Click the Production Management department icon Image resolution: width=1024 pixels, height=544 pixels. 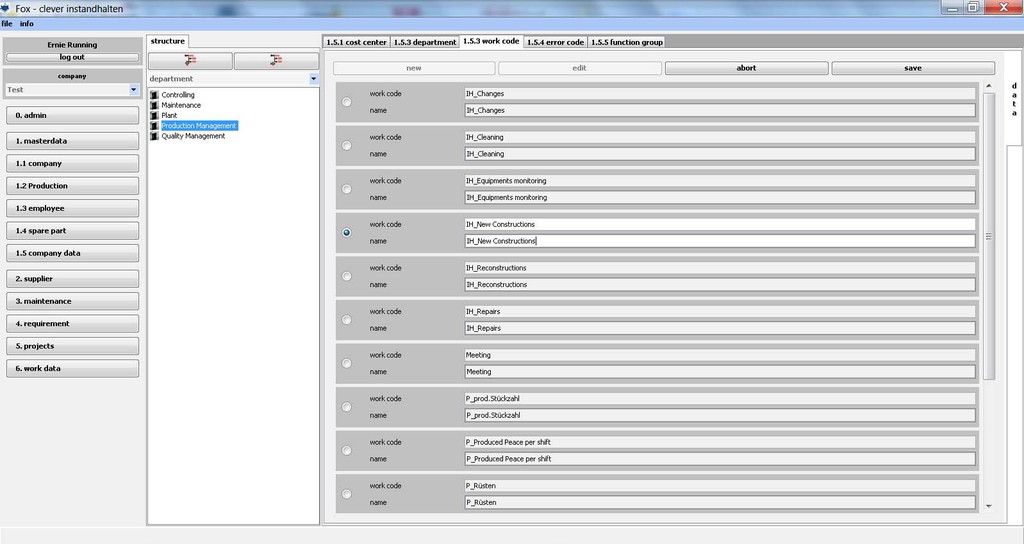pos(154,126)
